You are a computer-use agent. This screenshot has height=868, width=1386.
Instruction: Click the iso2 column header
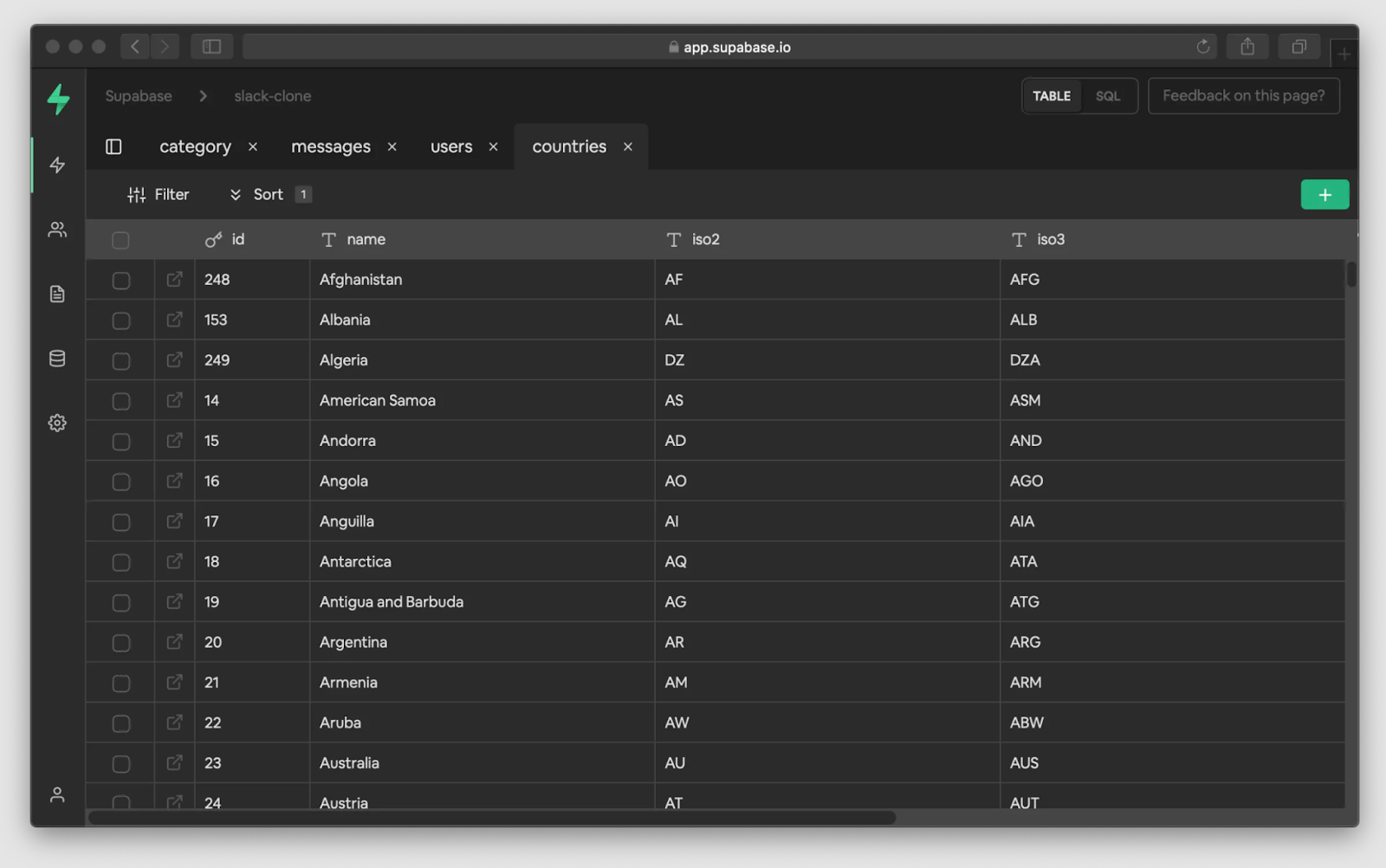tap(827, 239)
